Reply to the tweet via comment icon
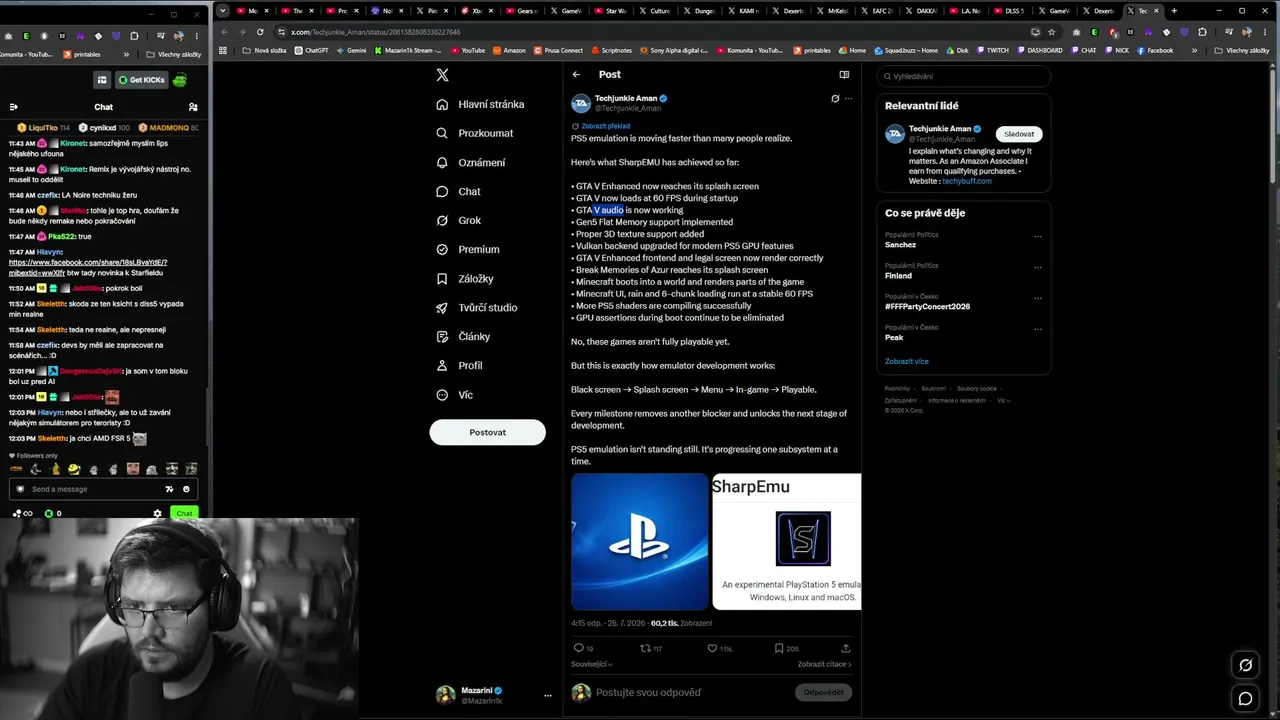The width and height of the screenshot is (1280, 720). [578, 648]
